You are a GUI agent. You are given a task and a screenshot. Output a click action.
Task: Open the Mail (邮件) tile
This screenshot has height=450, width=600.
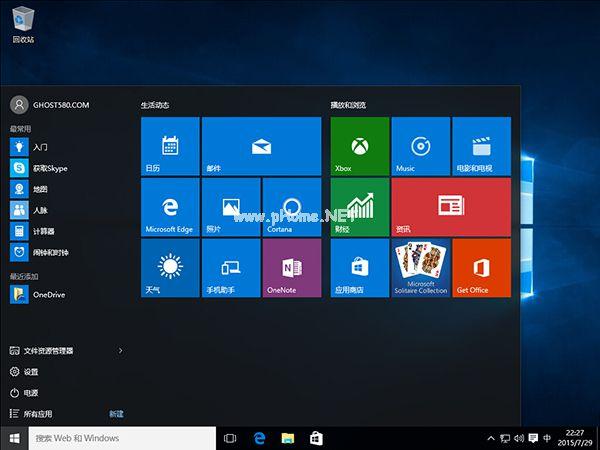click(261, 146)
